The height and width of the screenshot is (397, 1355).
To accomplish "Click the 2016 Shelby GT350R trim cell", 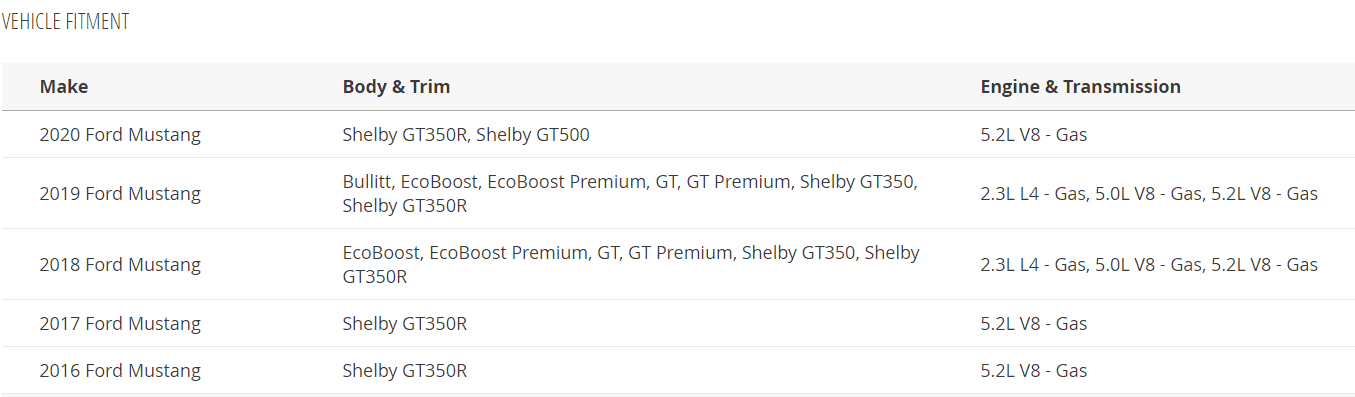I will (x=405, y=370).
